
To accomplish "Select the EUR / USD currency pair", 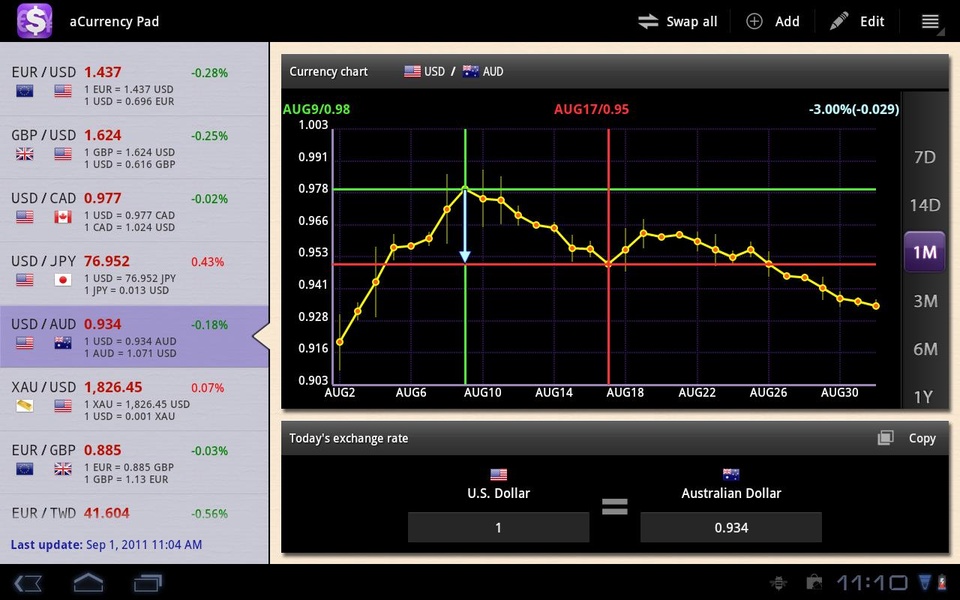I will 134,85.
